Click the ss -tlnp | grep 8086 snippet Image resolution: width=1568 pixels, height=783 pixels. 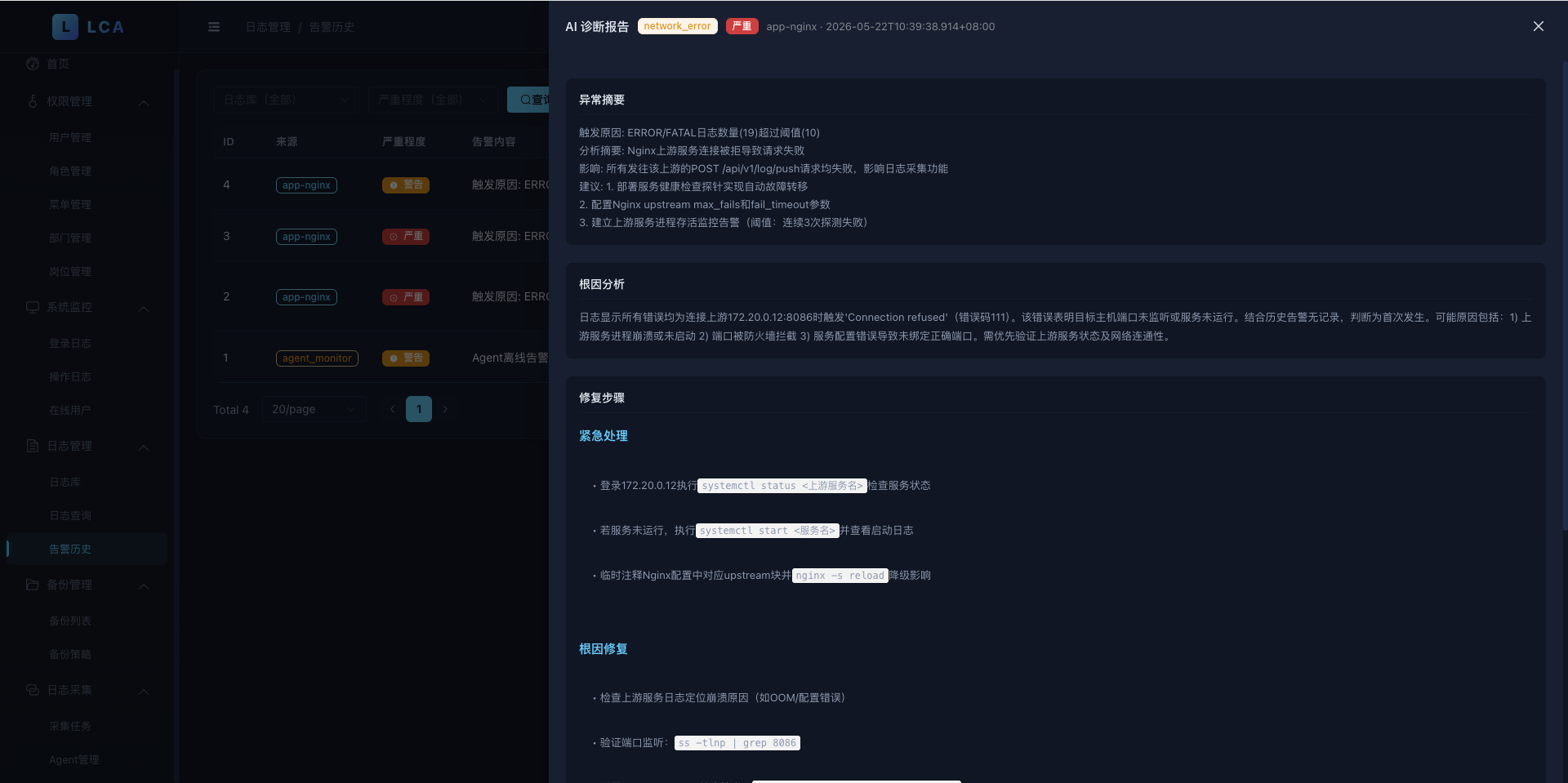[737, 743]
